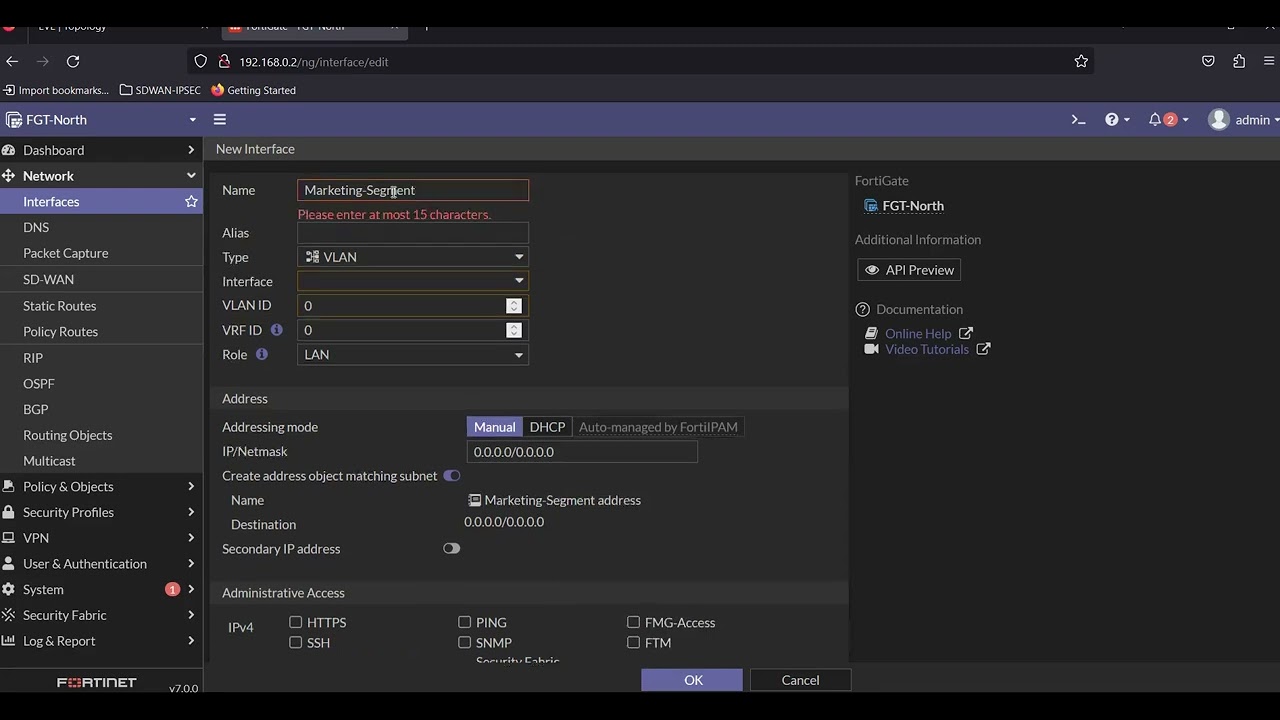Click the Alias input field
Viewport: 1280px width, 720px height.
pyautogui.click(x=413, y=233)
